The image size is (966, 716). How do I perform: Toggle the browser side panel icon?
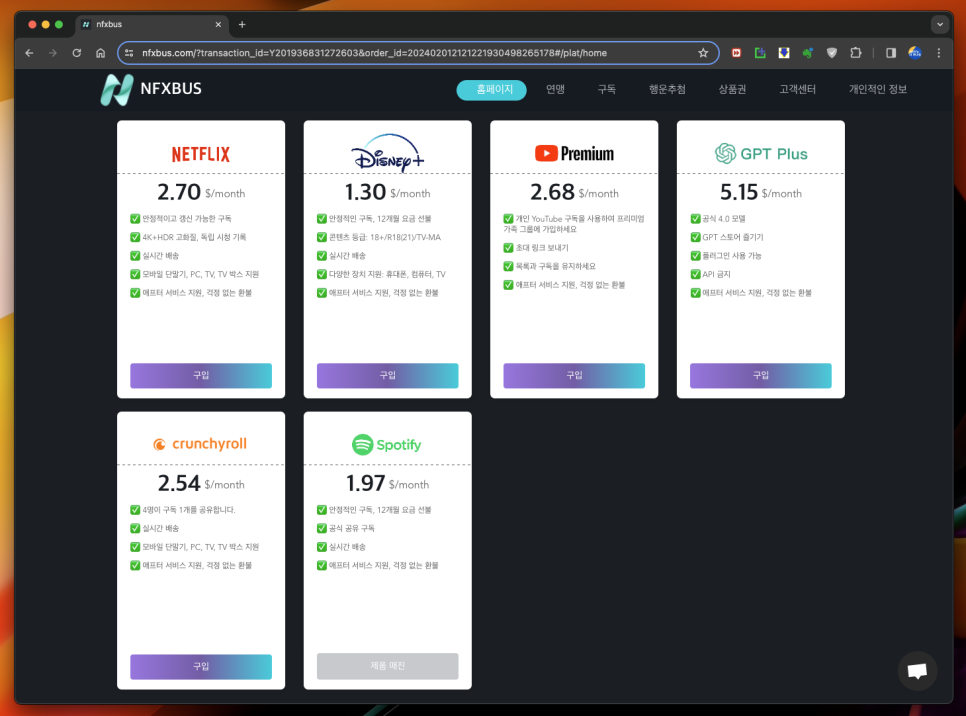click(x=891, y=53)
